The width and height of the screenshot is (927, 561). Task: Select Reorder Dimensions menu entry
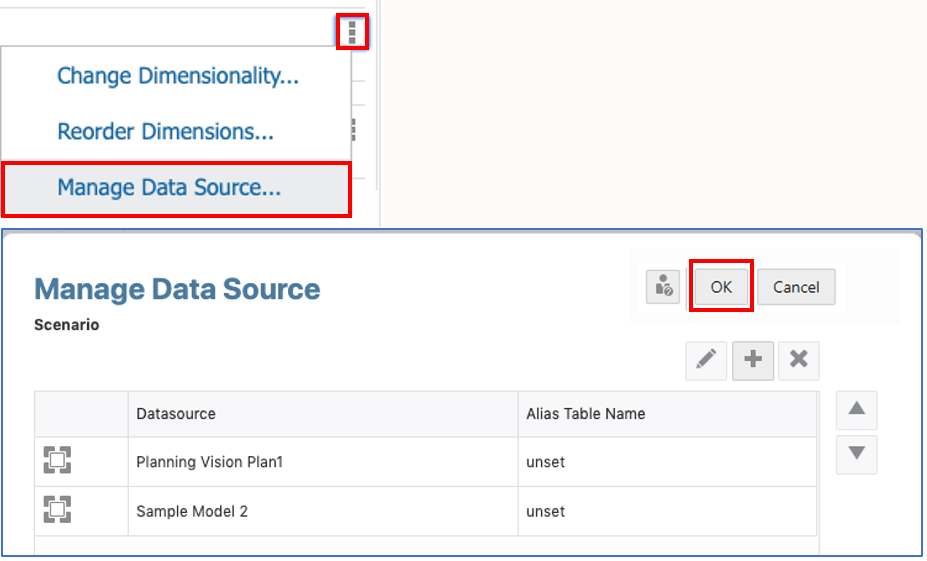[165, 131]
